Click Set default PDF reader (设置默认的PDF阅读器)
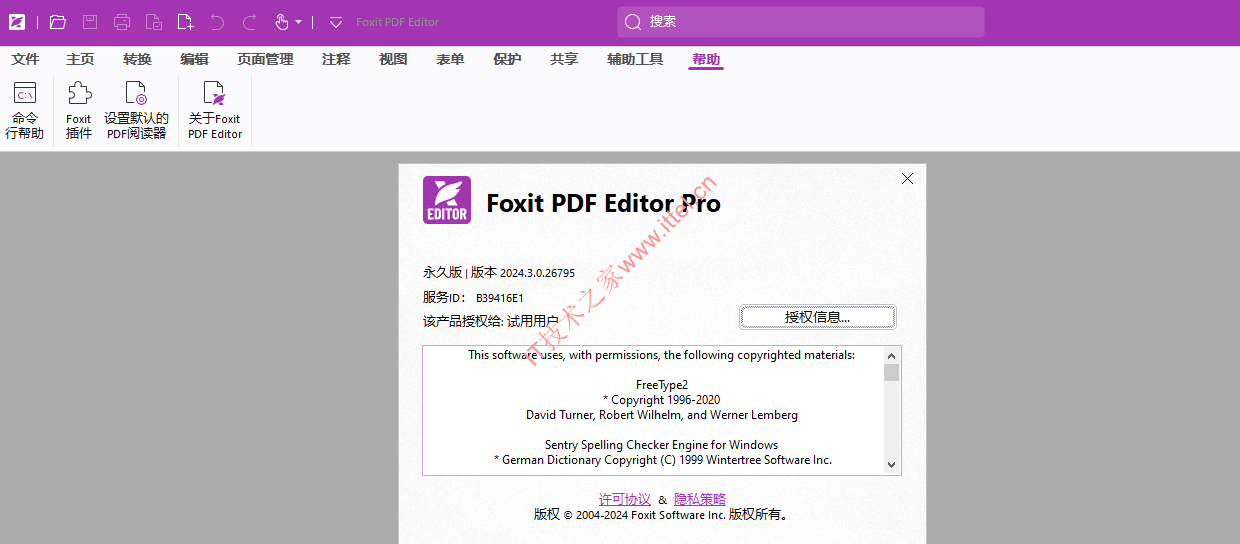Image resolution: width=1240 pixels, height=544 pixels. [136, 111]
